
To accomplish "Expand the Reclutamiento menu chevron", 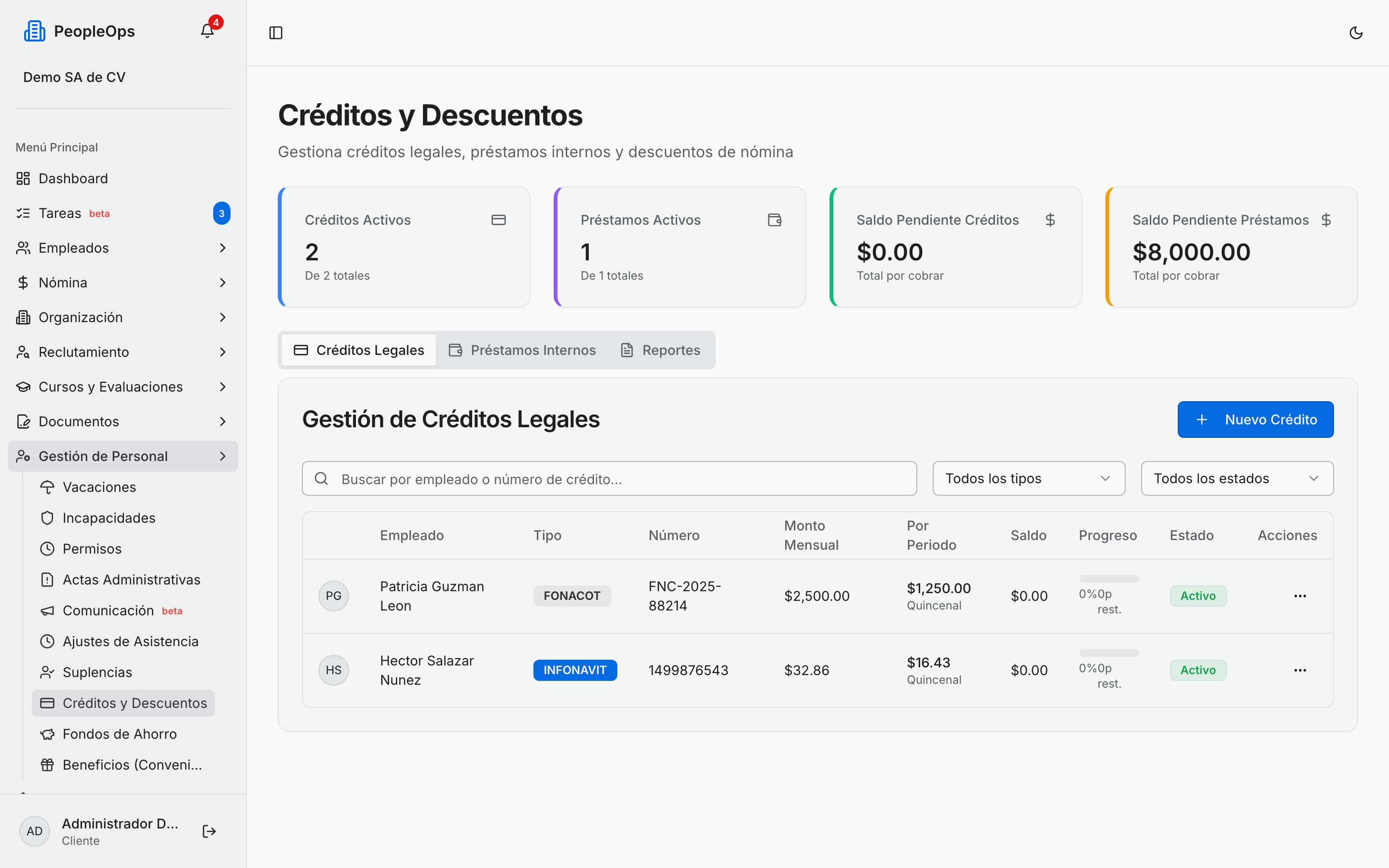I will point(223,352).
